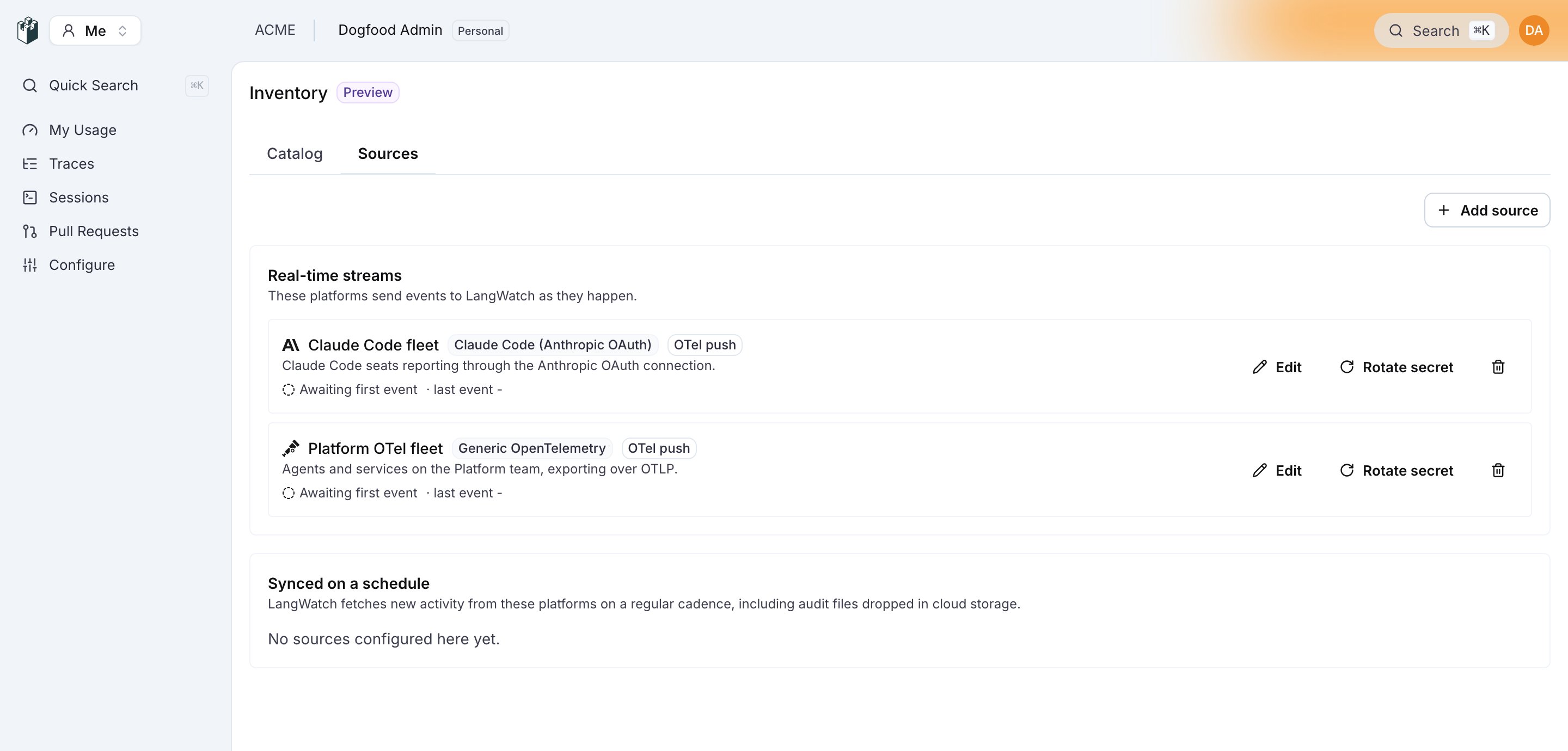This screenshot has width=1568, height=751.
Task: Click the Generic OpenTelemetry tag
Action: (x=532, y=448)
